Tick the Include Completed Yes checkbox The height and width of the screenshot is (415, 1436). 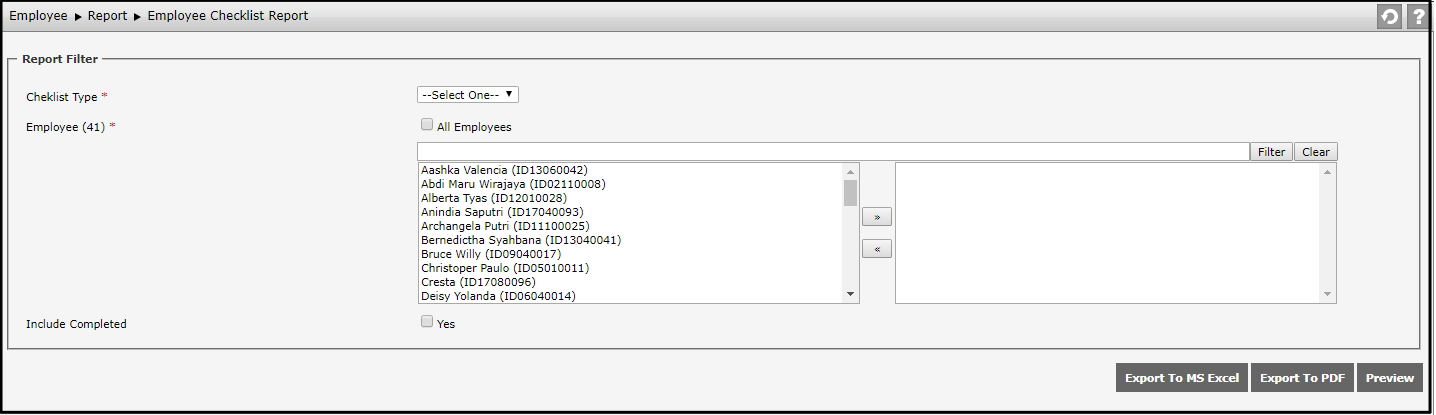pyautogui.click(x=427, y=322)
